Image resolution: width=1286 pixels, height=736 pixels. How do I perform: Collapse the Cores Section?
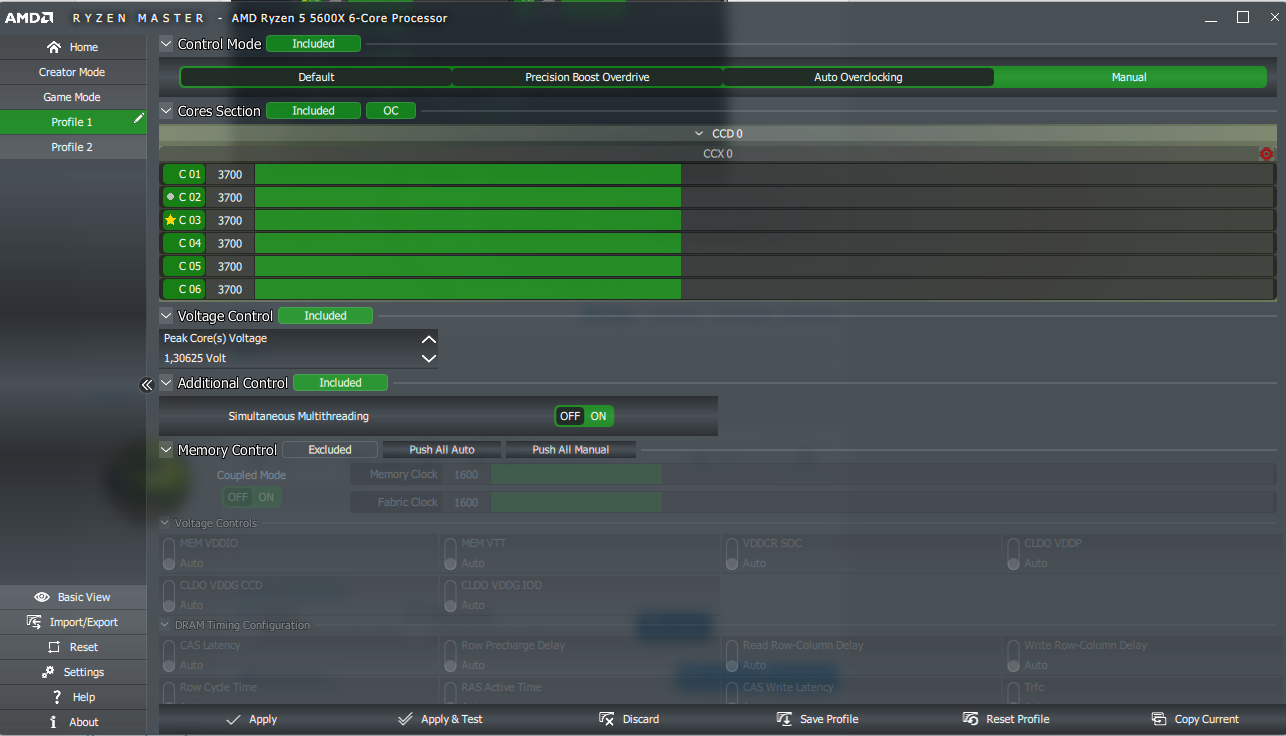(167, 111)
